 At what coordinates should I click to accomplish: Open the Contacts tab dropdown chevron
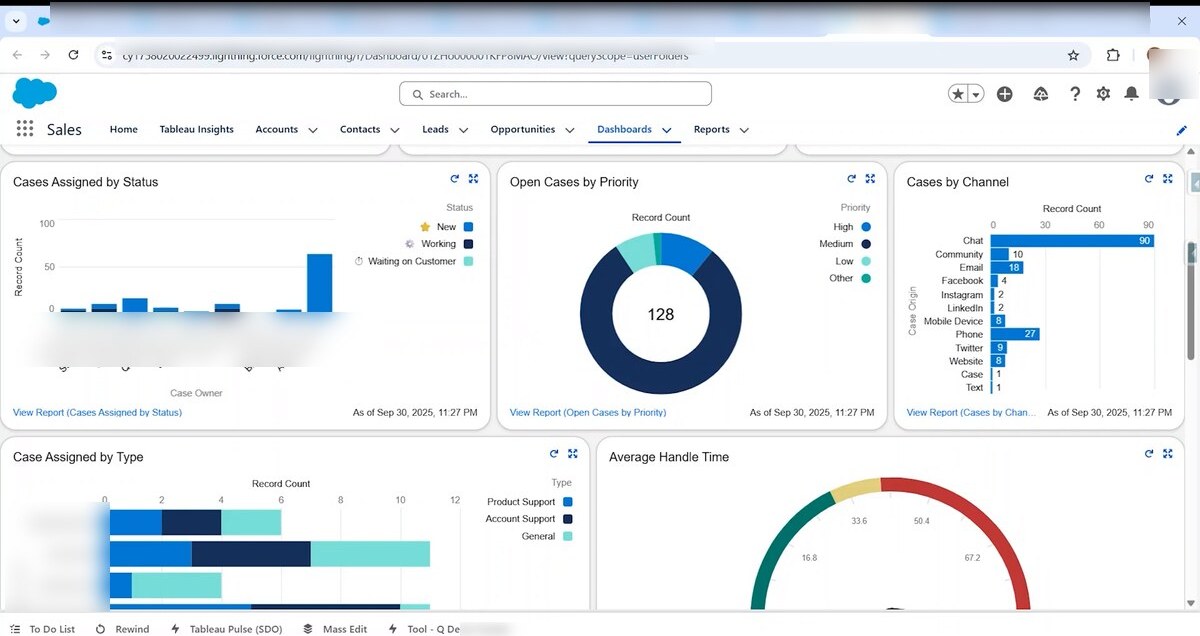pyautogui.click(x=395, y=130)
